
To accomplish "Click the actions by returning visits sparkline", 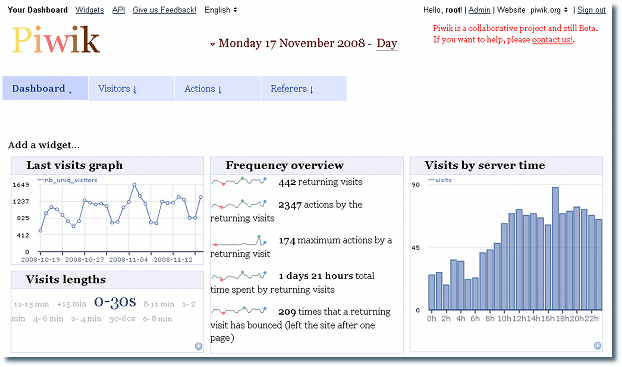I will 239,204.
